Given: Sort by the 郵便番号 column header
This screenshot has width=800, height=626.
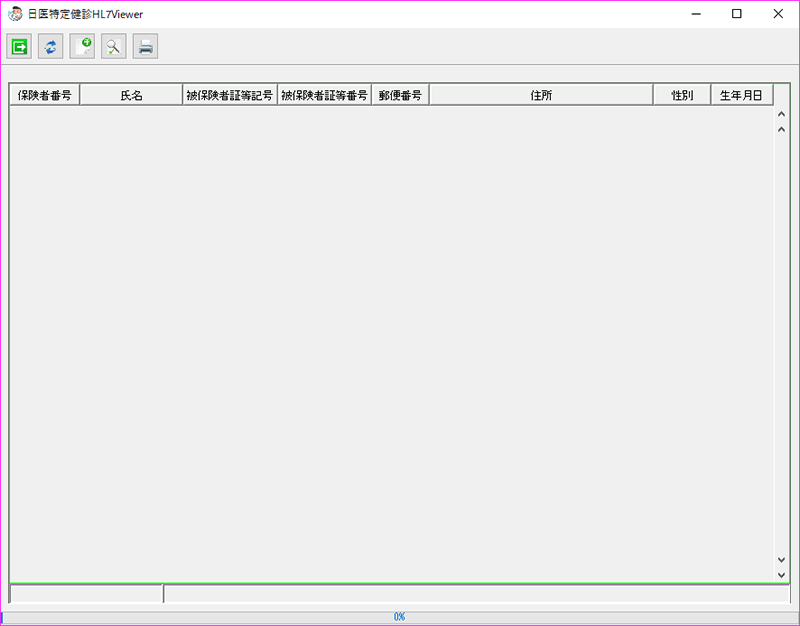Looking at the screenshot, I should tap(400, 94).
